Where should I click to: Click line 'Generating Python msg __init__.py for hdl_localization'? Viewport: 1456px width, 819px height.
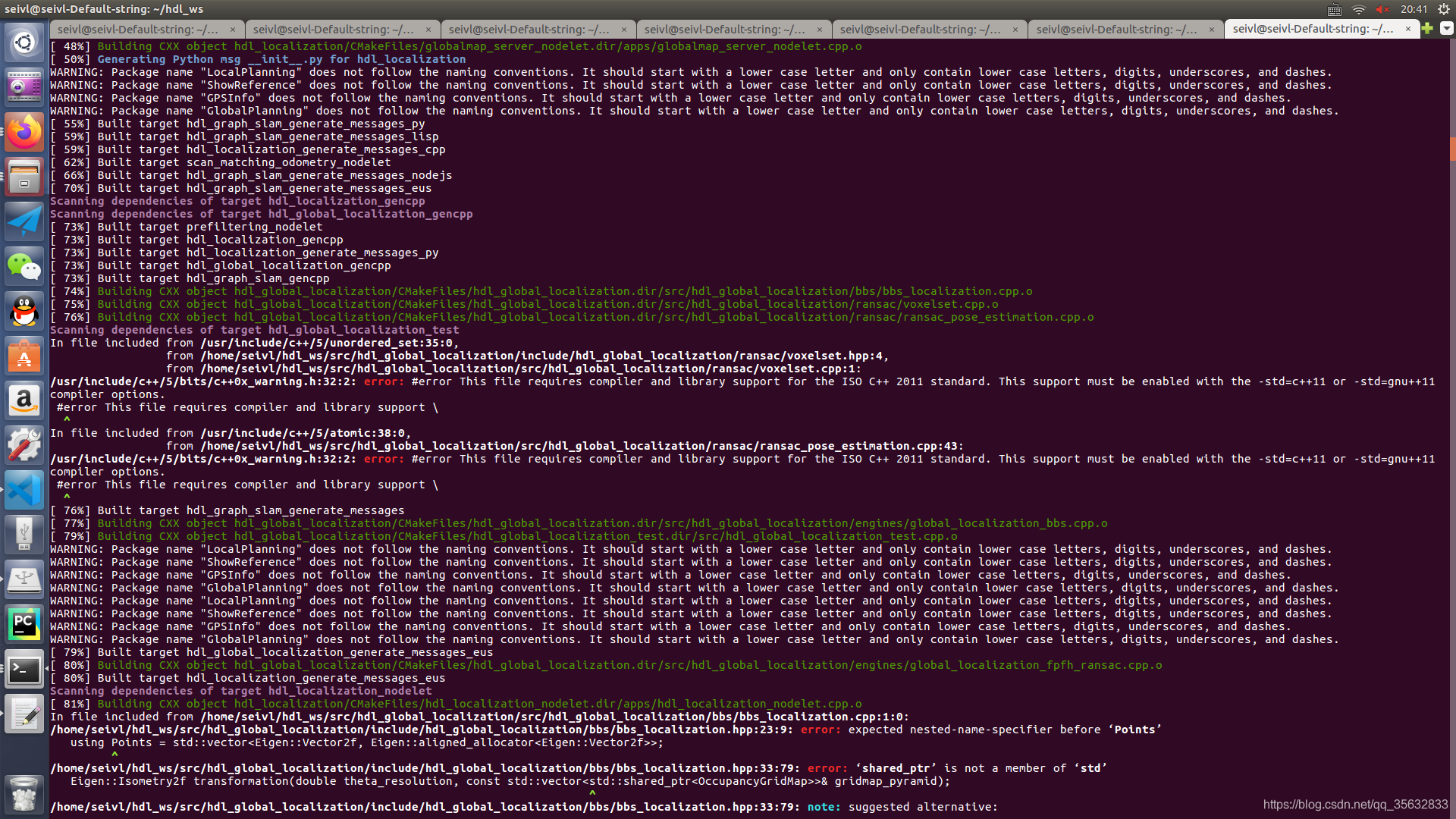click(281, 59)
